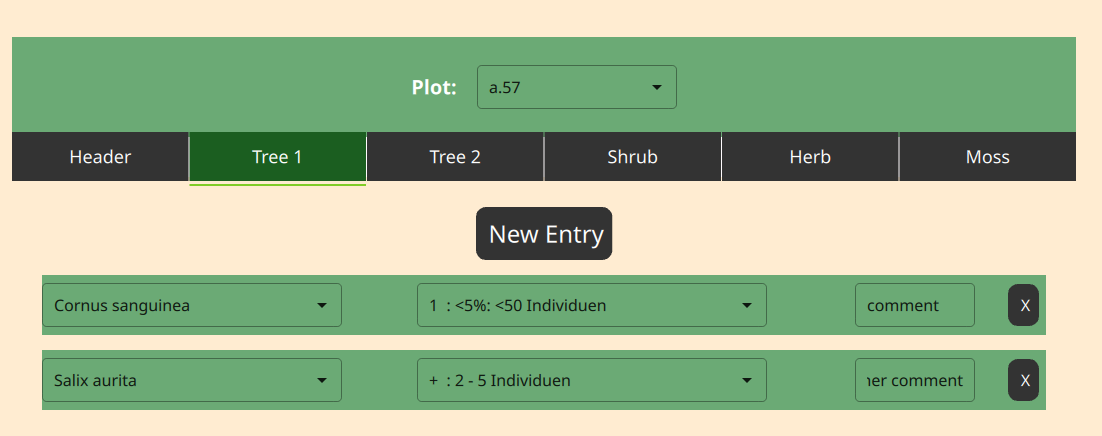The image size is (1102, 436).
Task: Open the Tree 2 tab
Action: pyautogui.click(x=455, y=157)
